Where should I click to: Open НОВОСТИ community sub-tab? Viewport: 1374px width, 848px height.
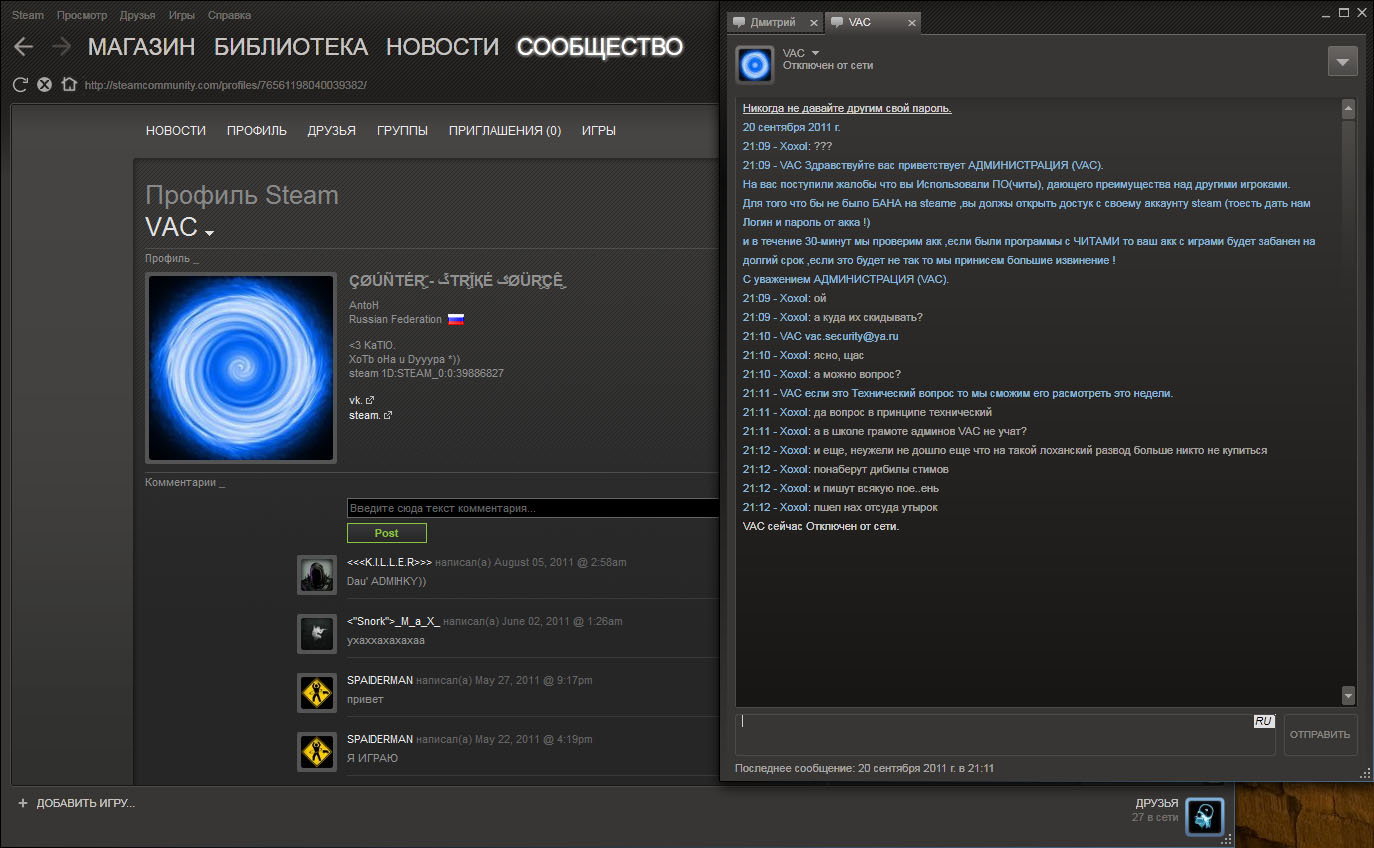[176, 131]
